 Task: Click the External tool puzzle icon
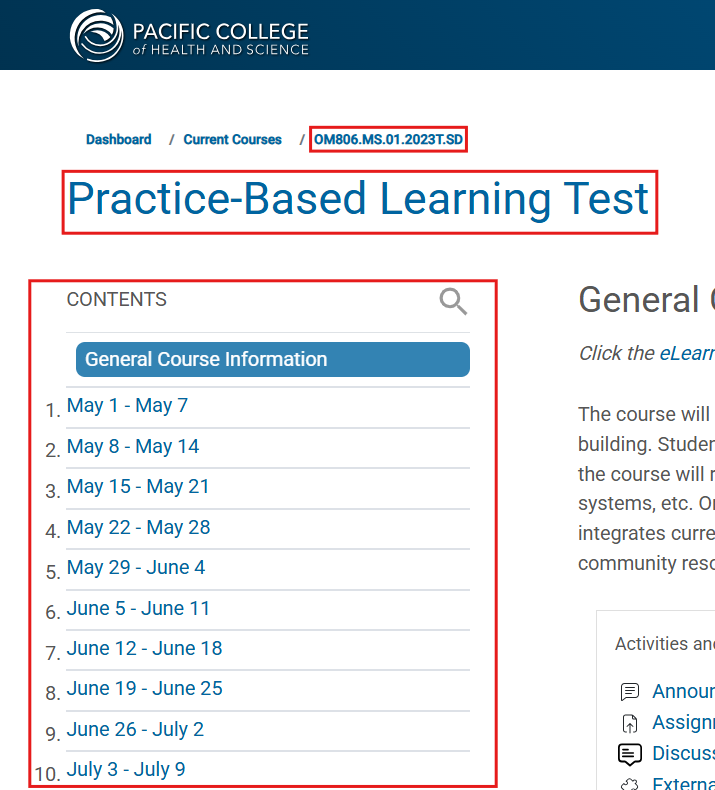630,784
